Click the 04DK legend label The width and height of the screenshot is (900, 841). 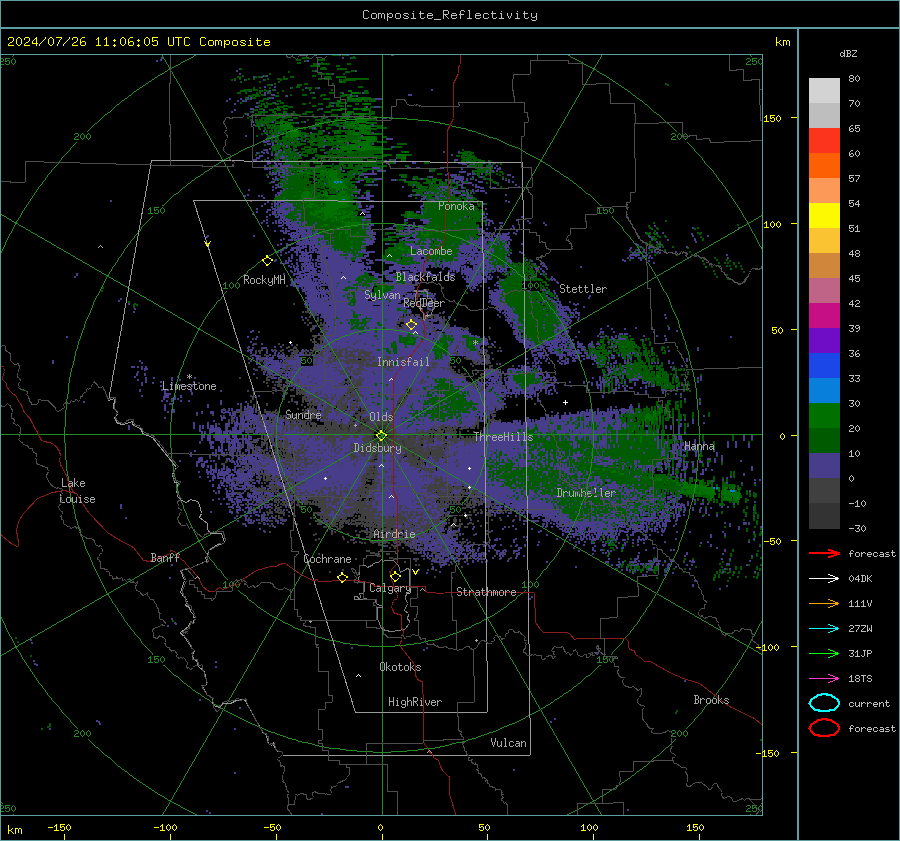point(860,579)
